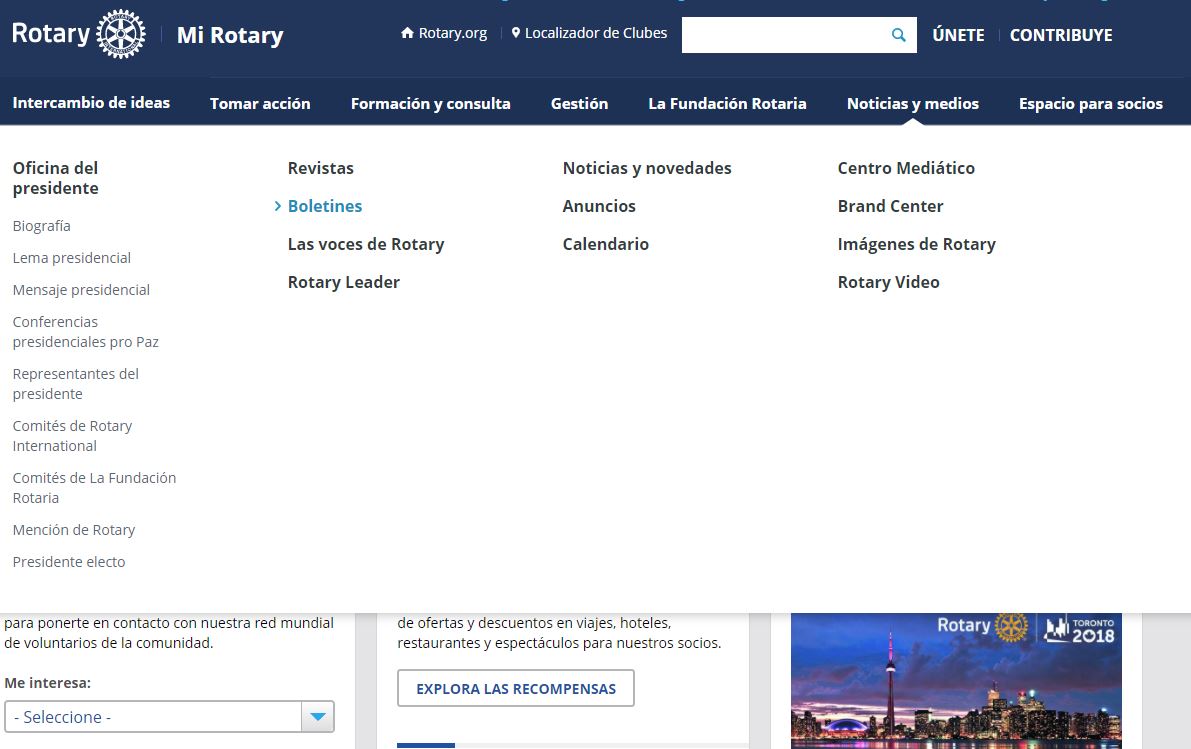The image size is (1191, 749).
Task: Click the search magnifier icon
Action: [x=899, y=35]
